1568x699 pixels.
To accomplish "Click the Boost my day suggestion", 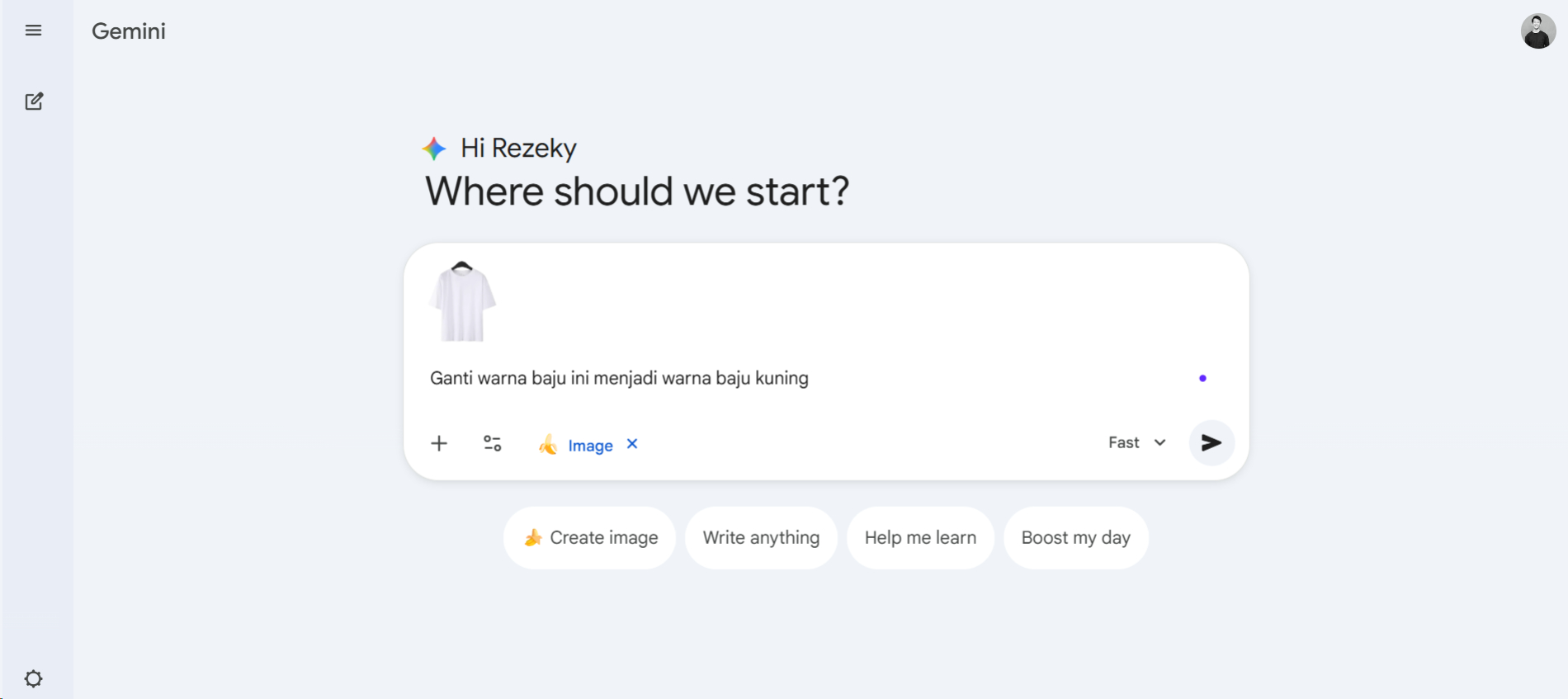I will click(1075, 538).
